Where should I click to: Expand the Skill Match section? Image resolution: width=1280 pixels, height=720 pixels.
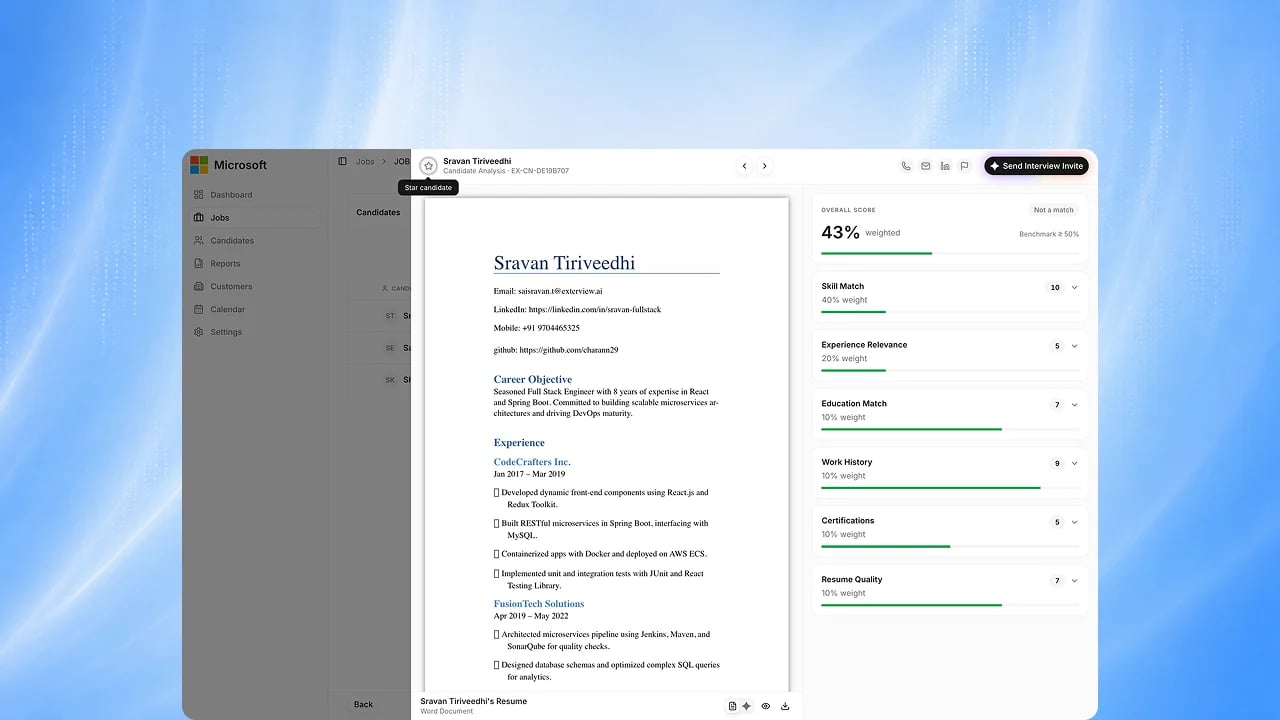1075,288
